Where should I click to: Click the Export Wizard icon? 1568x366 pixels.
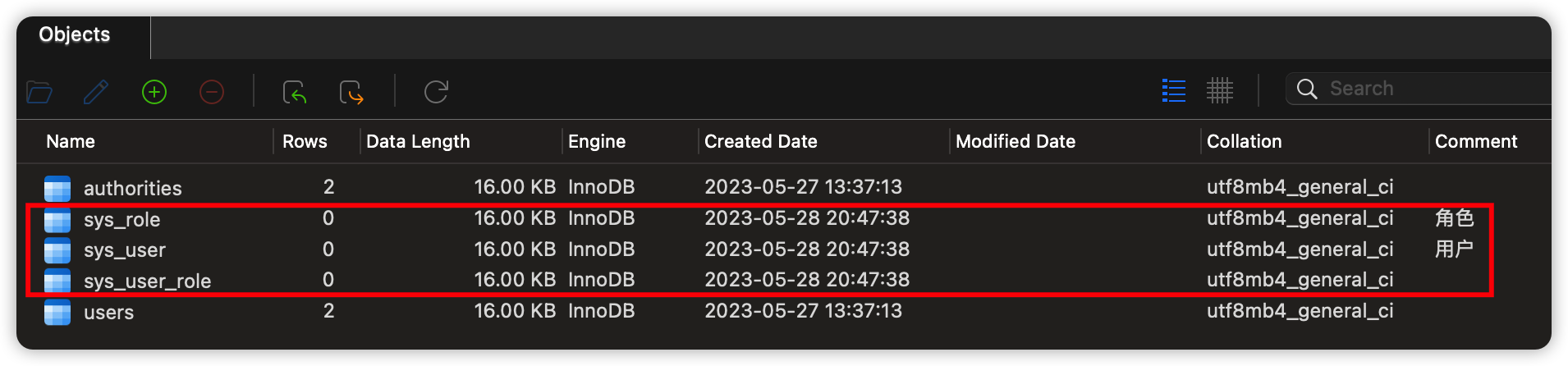tap(351, 92)
